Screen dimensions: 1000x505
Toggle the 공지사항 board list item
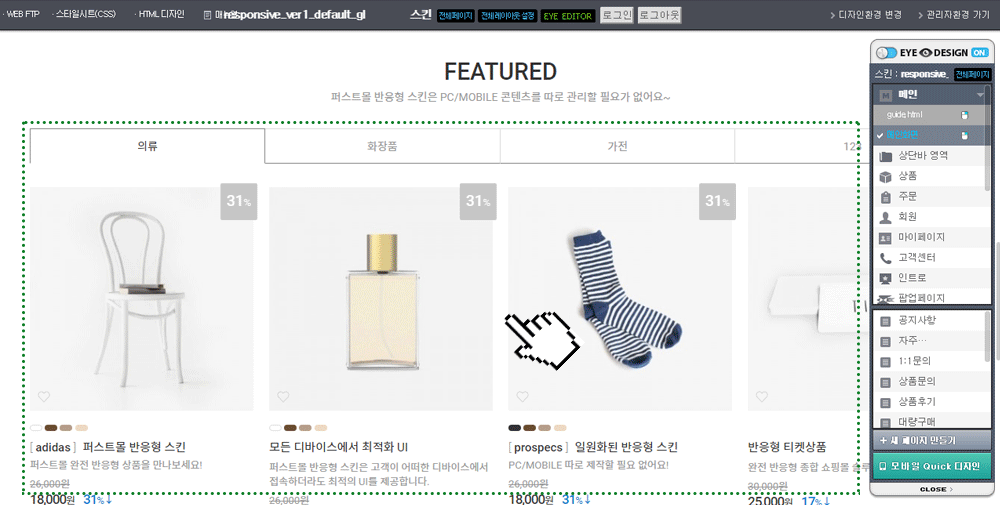coord(930,320)
